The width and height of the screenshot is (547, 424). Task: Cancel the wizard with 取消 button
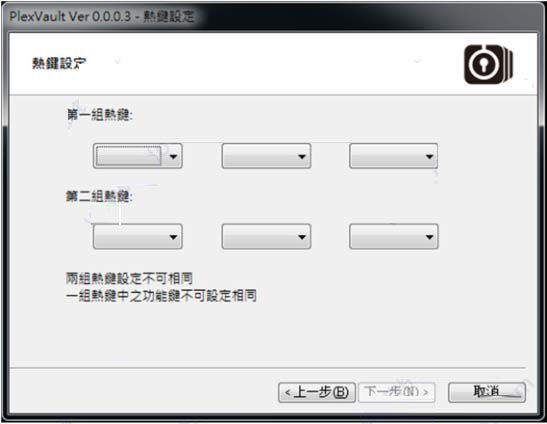coord(487,392)
